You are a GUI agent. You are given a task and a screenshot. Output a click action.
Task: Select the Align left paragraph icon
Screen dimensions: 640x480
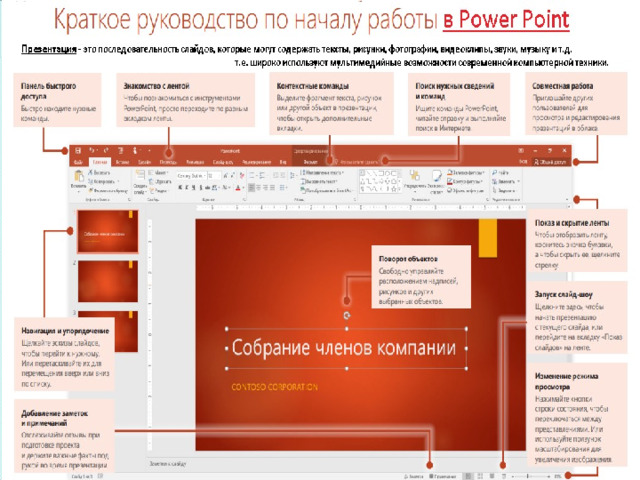pos(252,187)
